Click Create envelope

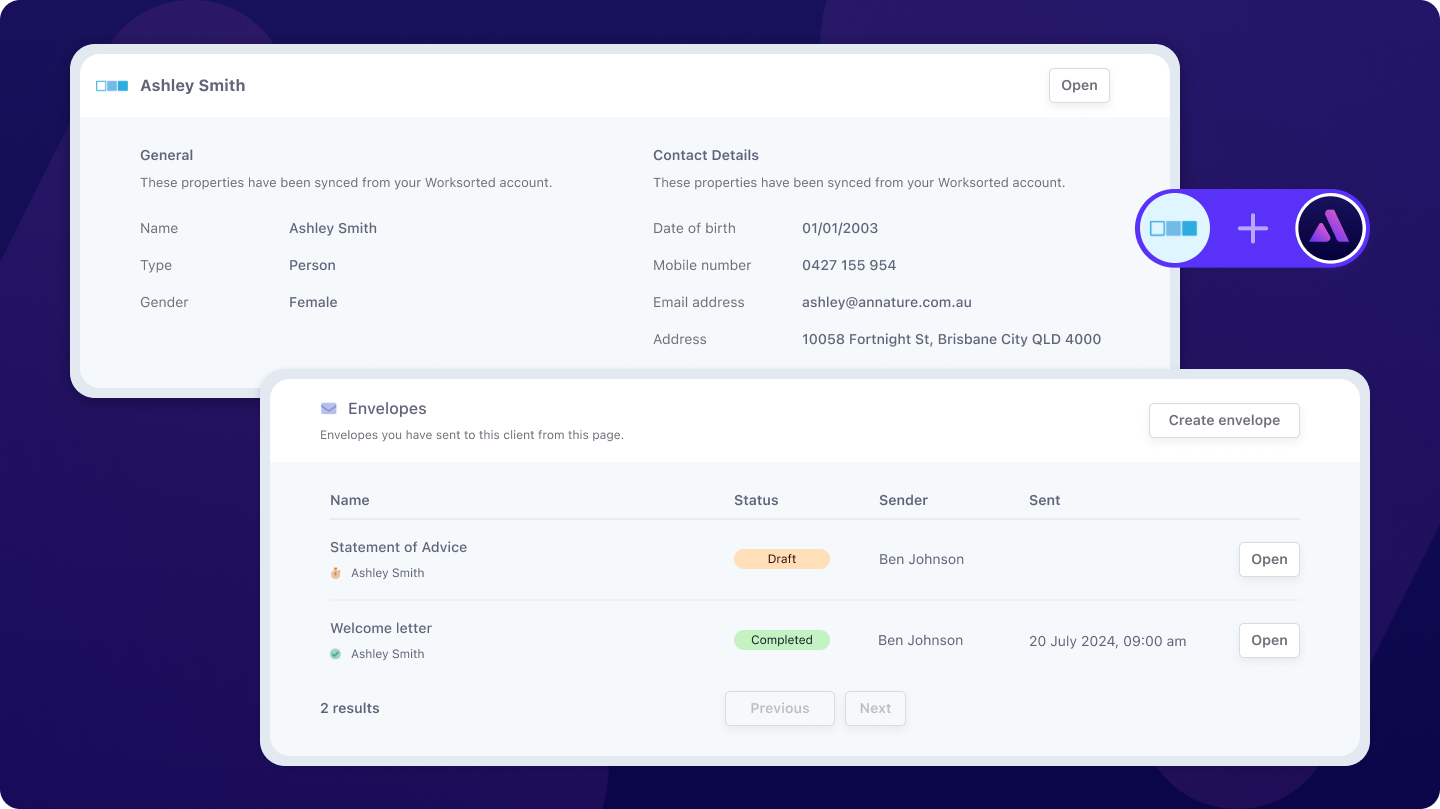(x=1224, y=420)
